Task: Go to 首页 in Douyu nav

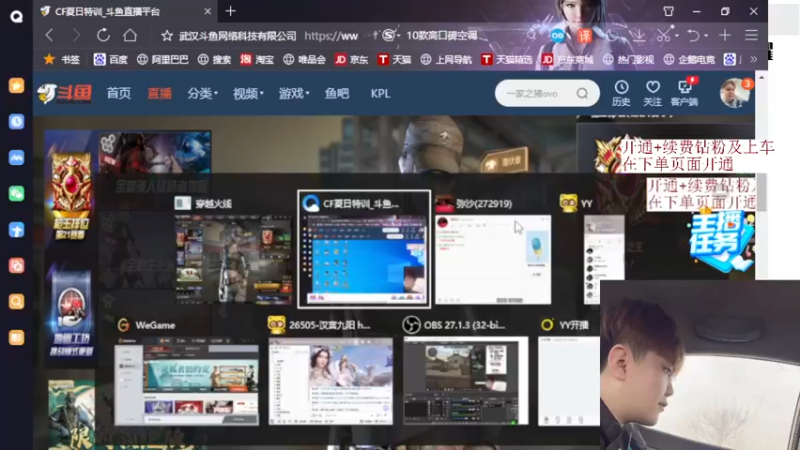Action: coord(118,93)
